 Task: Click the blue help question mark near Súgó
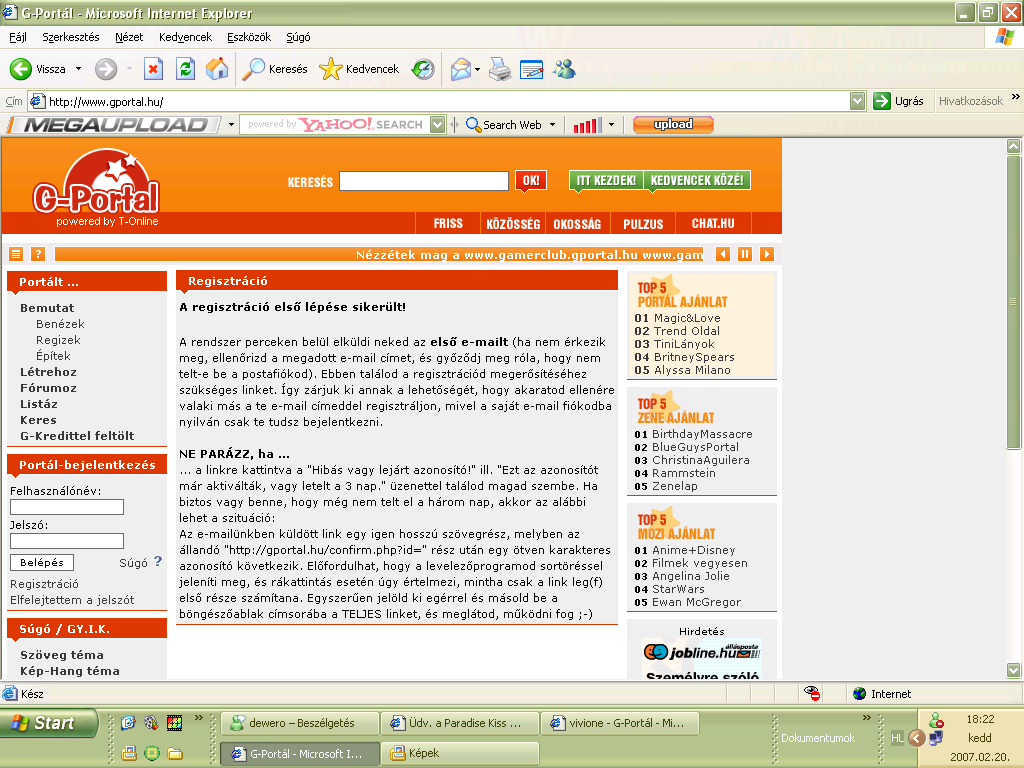pos(158,561)
